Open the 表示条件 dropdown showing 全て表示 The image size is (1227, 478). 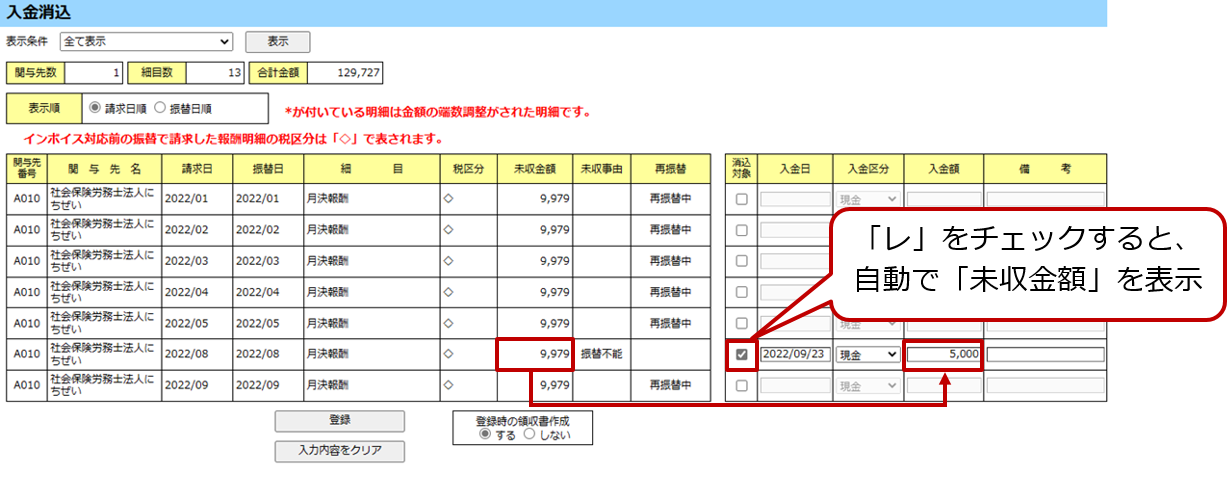tap(146, 42)
